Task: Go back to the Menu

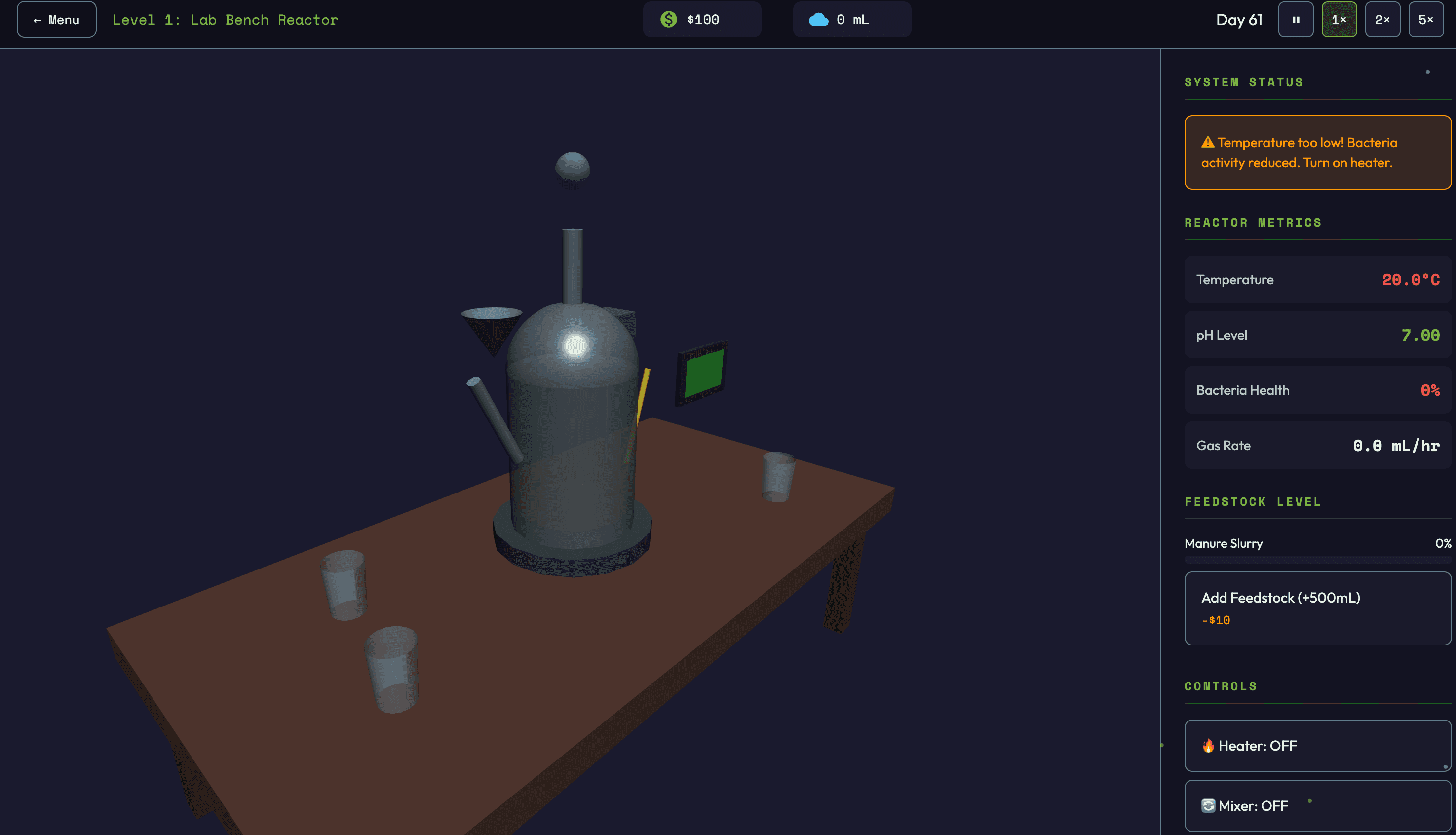Action: click(x=56, y=20)
